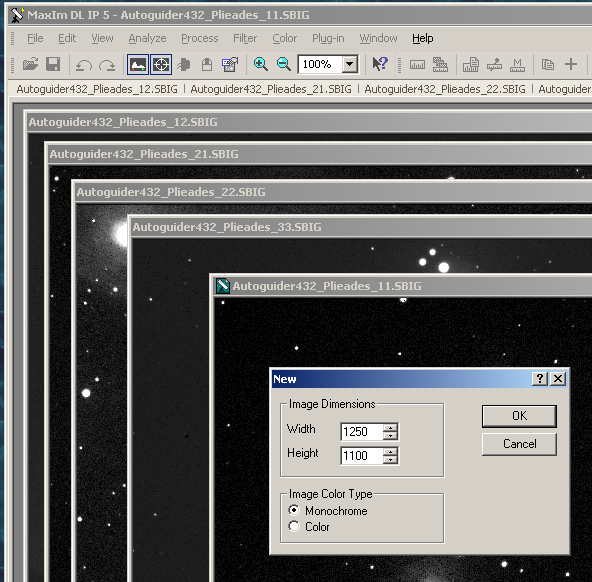The width and height of the screenshot is (592, 582).
Task: Click the context help arrow-question icon
Action: pyautogui.click(x=380, y=63)
